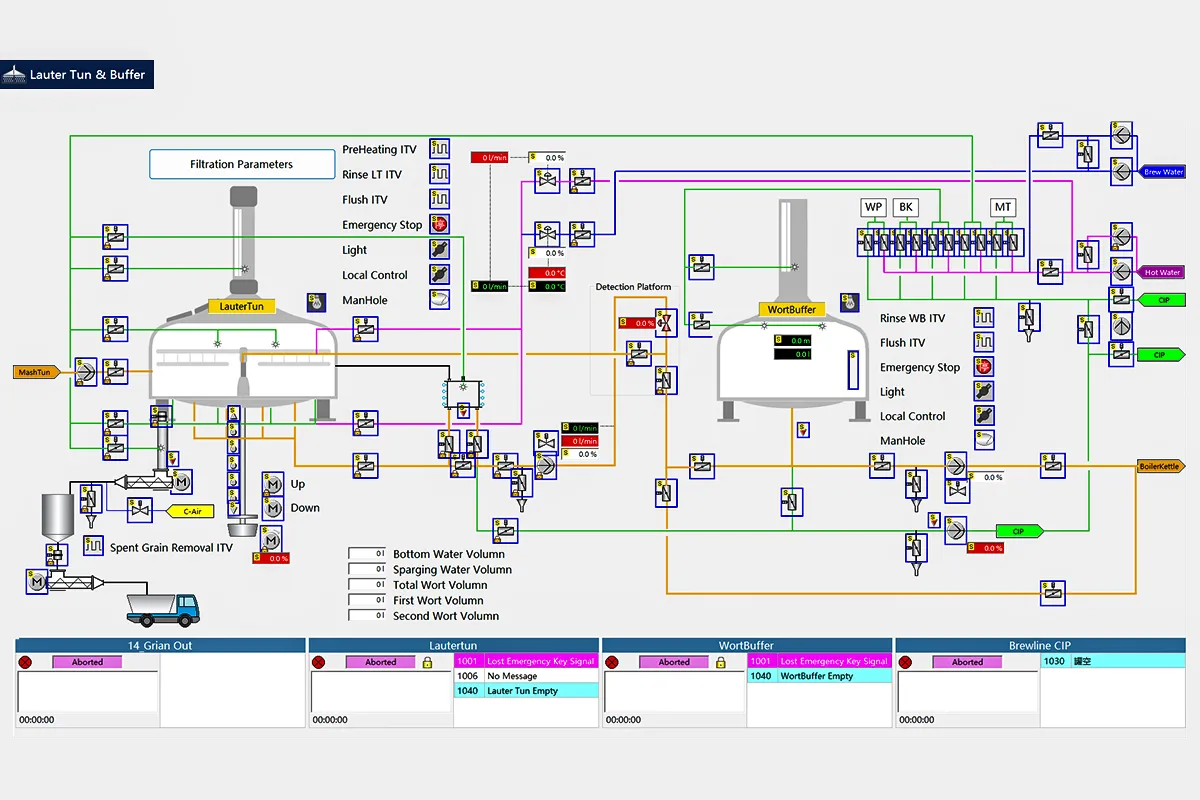1200x800 pixels.
Task: Click the padlock icon in the WortBuffer panel
Action: [x=721, y=662]
